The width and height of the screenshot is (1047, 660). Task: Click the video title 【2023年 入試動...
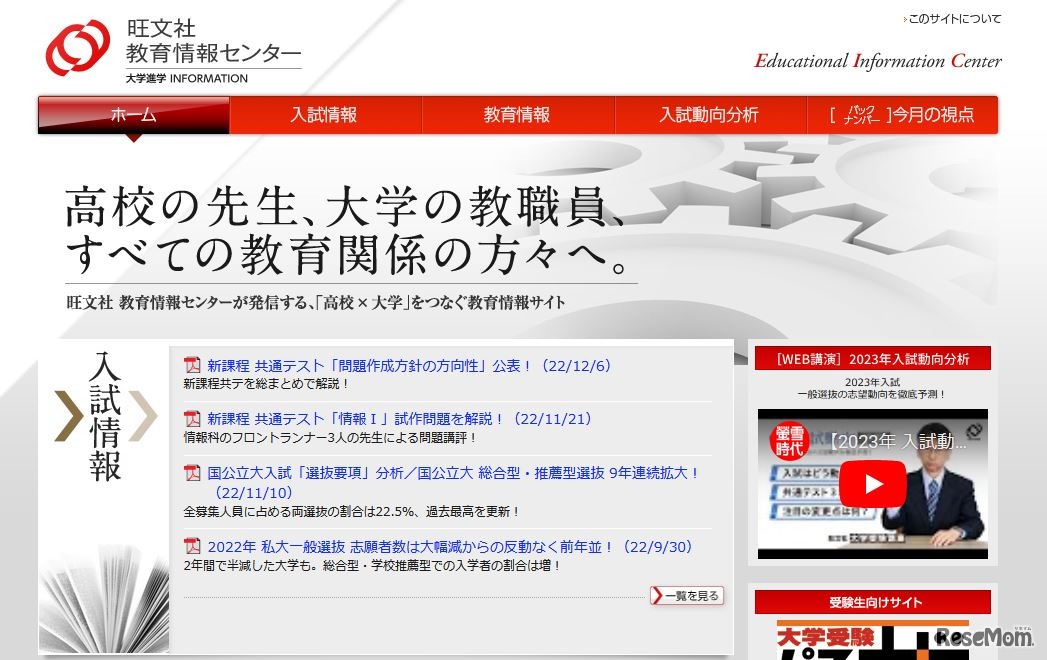coord(898,442)
